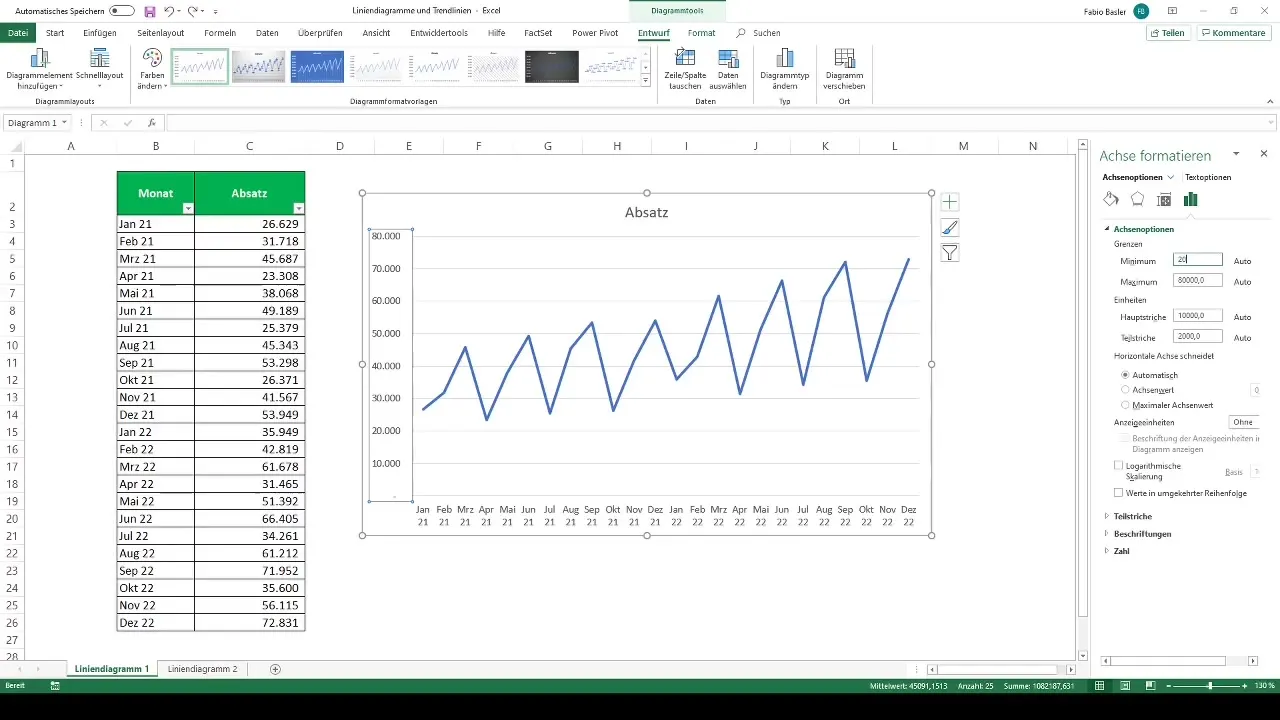This screenshot has width=1280, height=720.
Task: Reset Hauptstriche via Auto button
Action: [x=1242, y=317]
